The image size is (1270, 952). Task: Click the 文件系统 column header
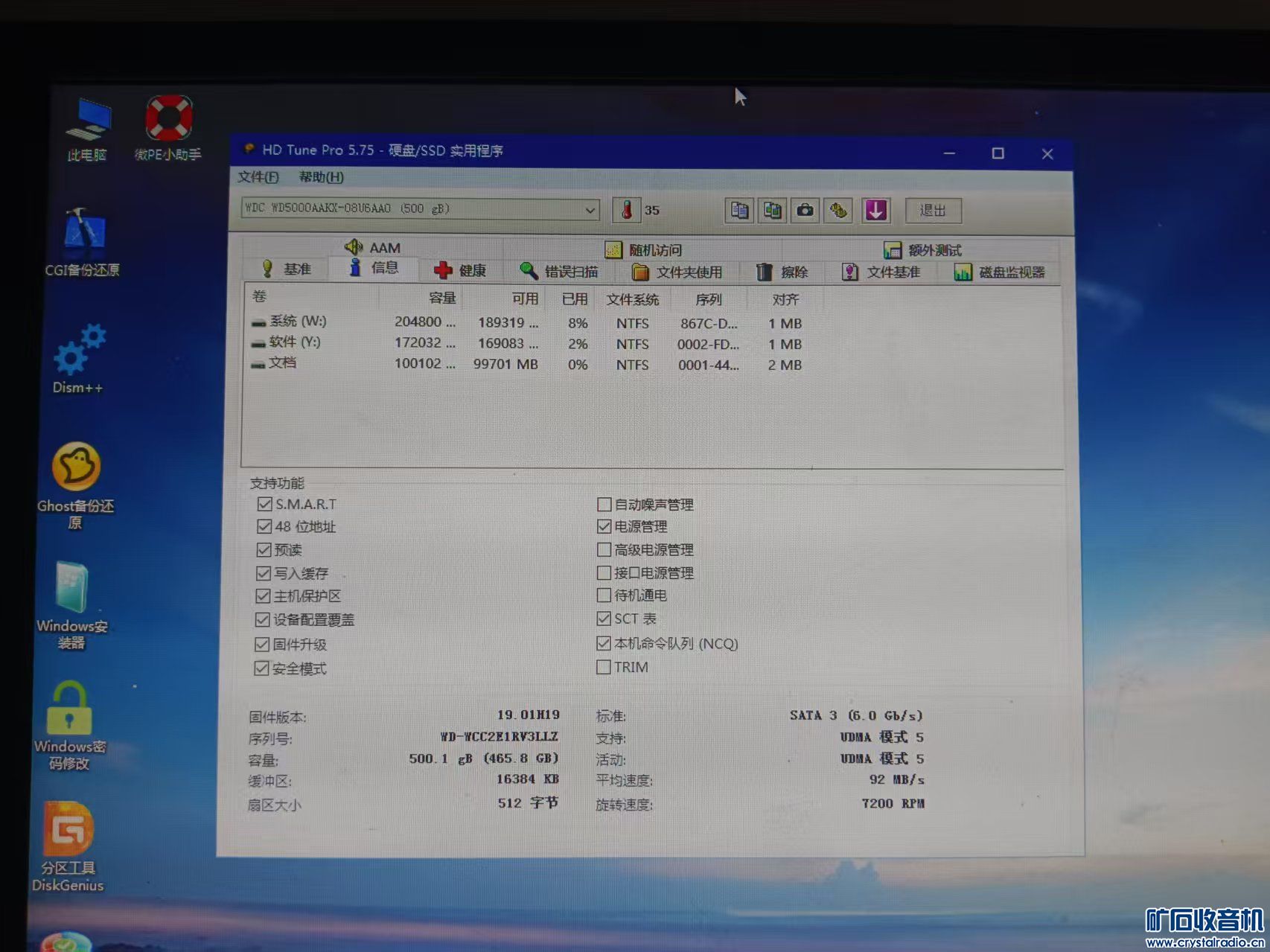(632, 299)
